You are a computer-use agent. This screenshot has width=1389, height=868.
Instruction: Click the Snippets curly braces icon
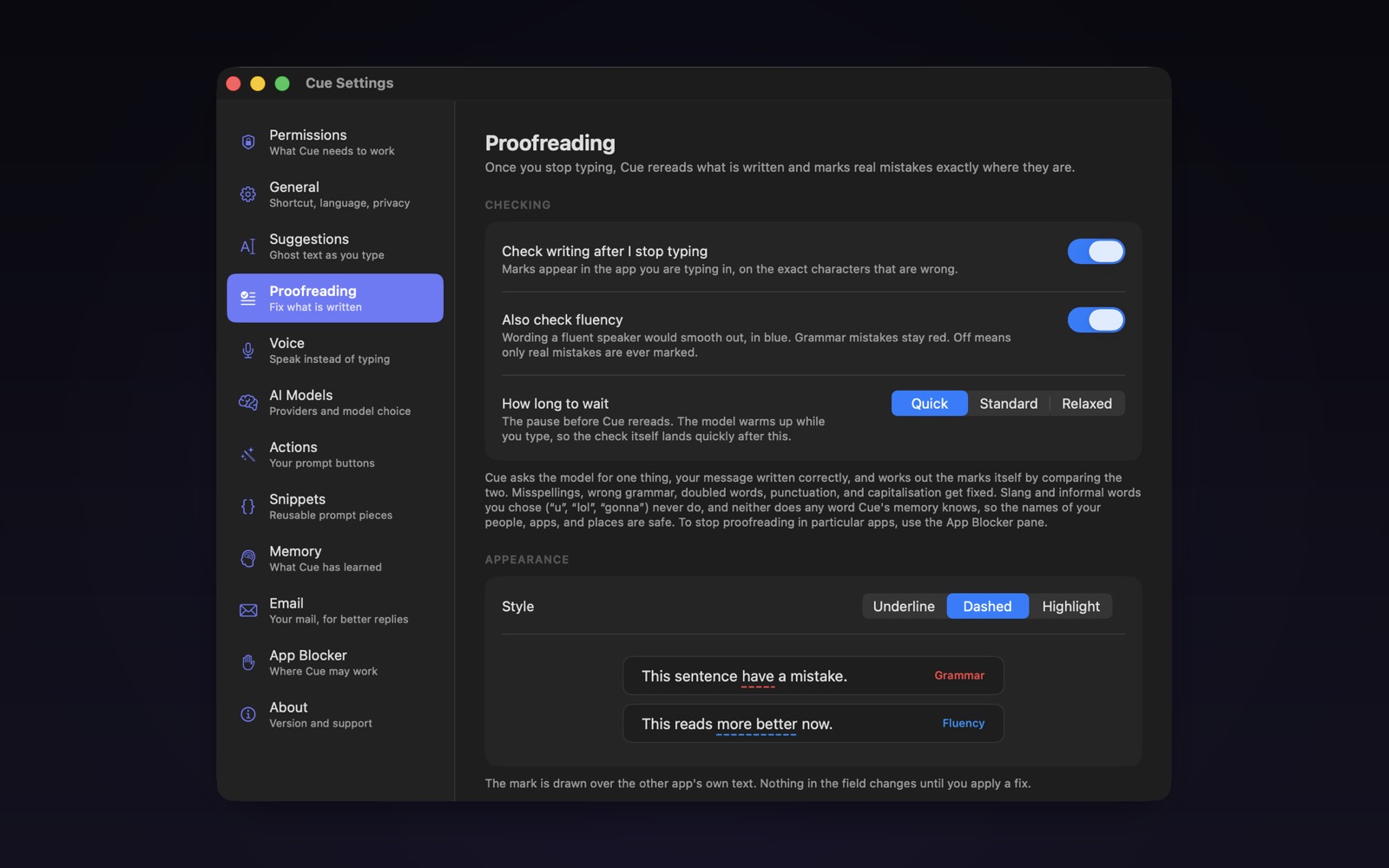point(248,506)
